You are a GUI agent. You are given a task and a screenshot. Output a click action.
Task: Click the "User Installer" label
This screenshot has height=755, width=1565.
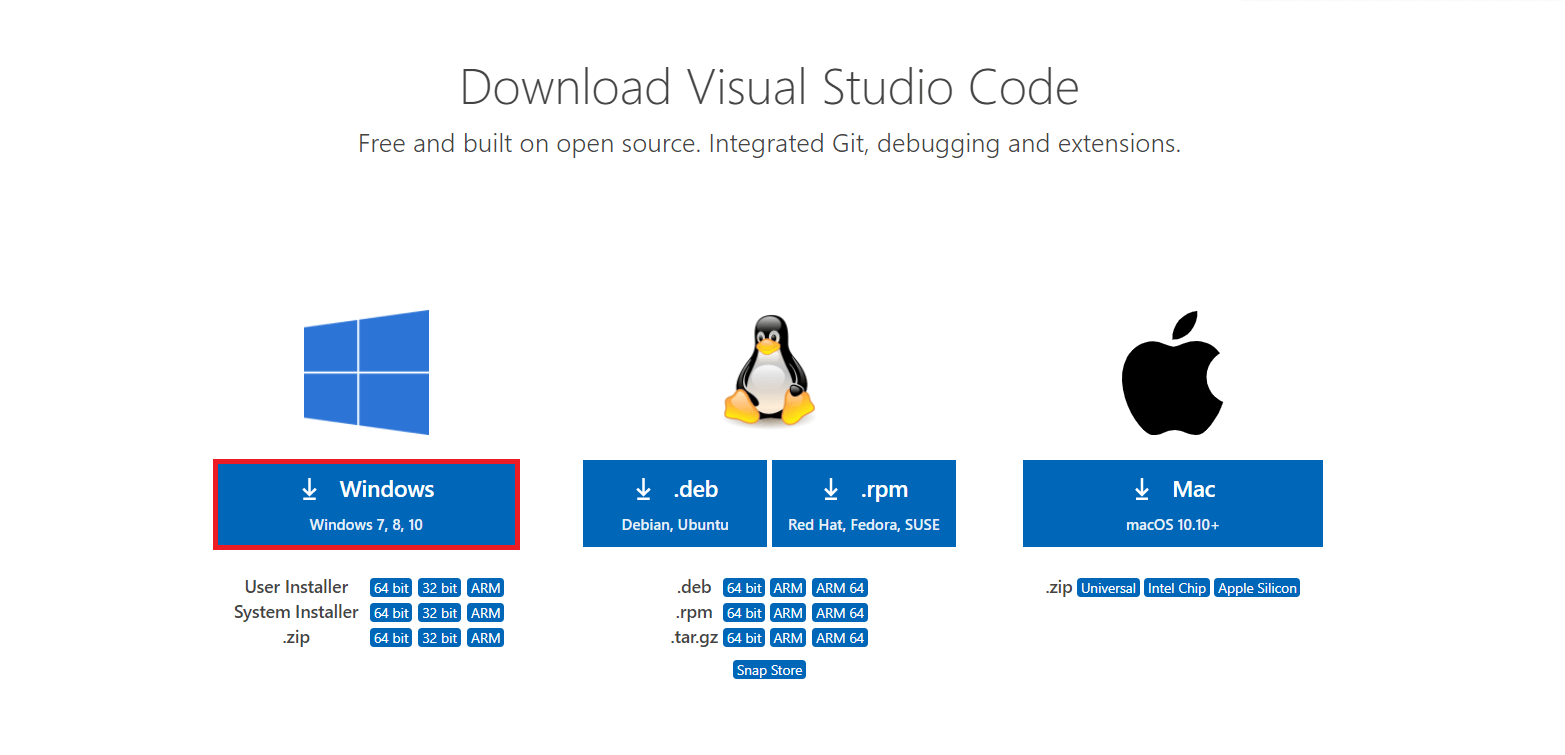tap(297, 587)
